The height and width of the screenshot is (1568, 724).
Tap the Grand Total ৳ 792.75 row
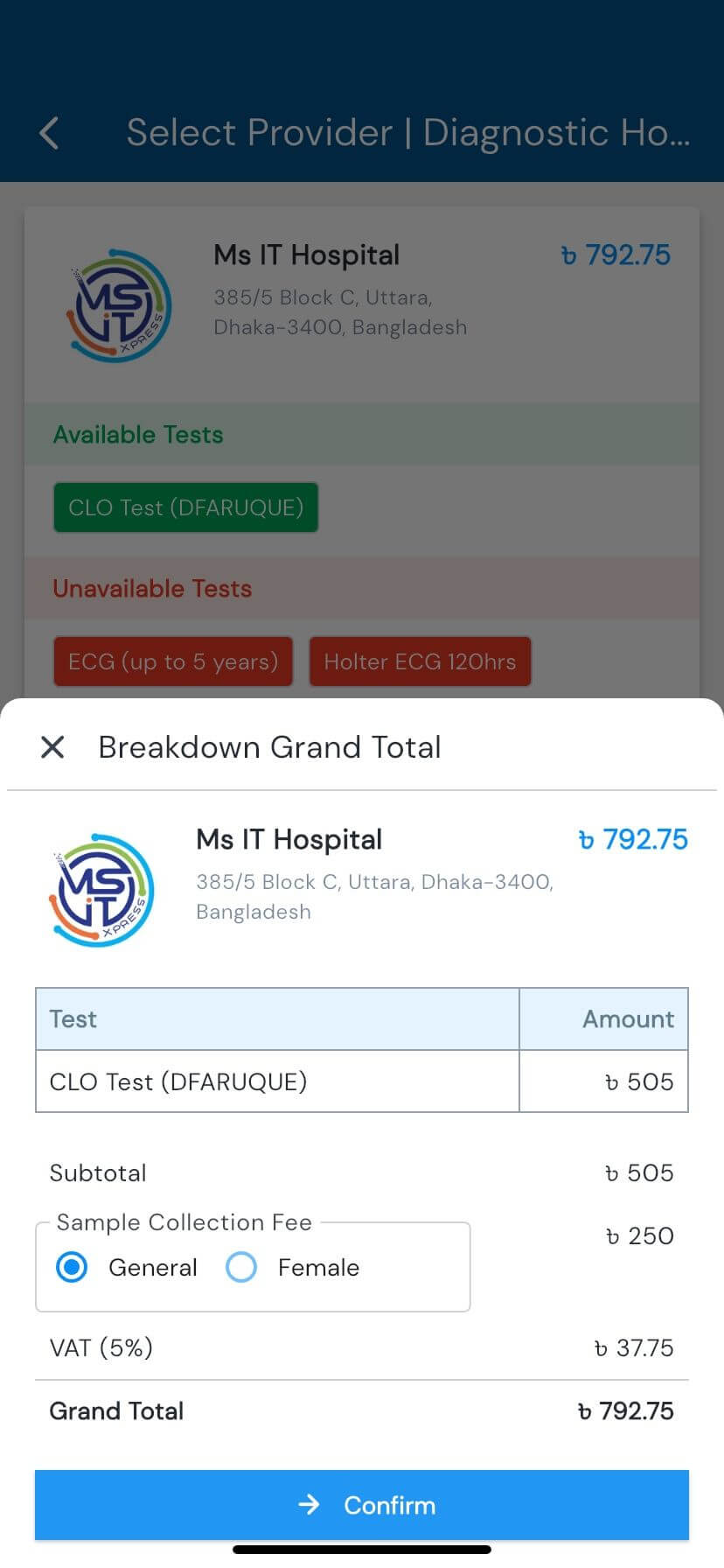click(362, 1410)
